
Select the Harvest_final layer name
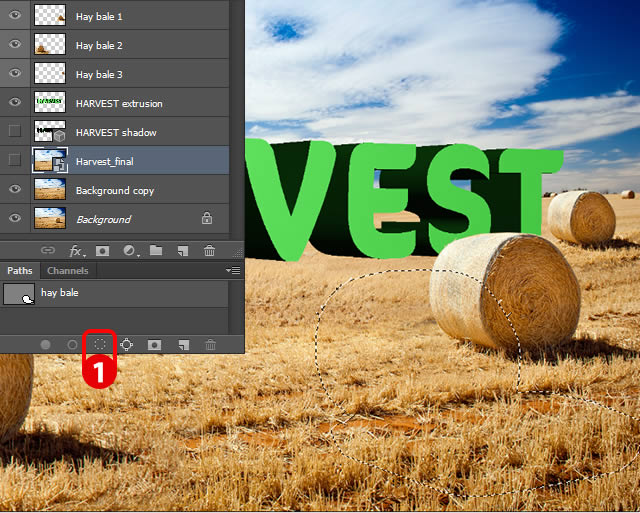[105, 162]
